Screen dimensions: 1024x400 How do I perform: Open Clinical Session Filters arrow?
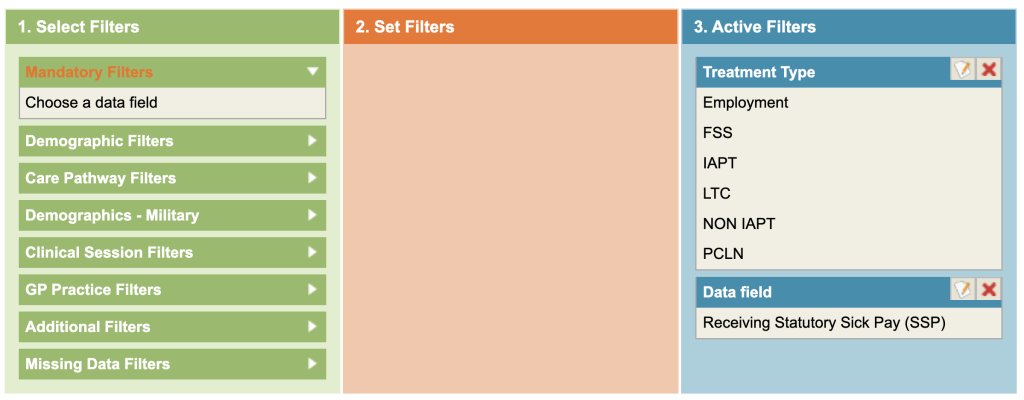(x=313, y=252)
